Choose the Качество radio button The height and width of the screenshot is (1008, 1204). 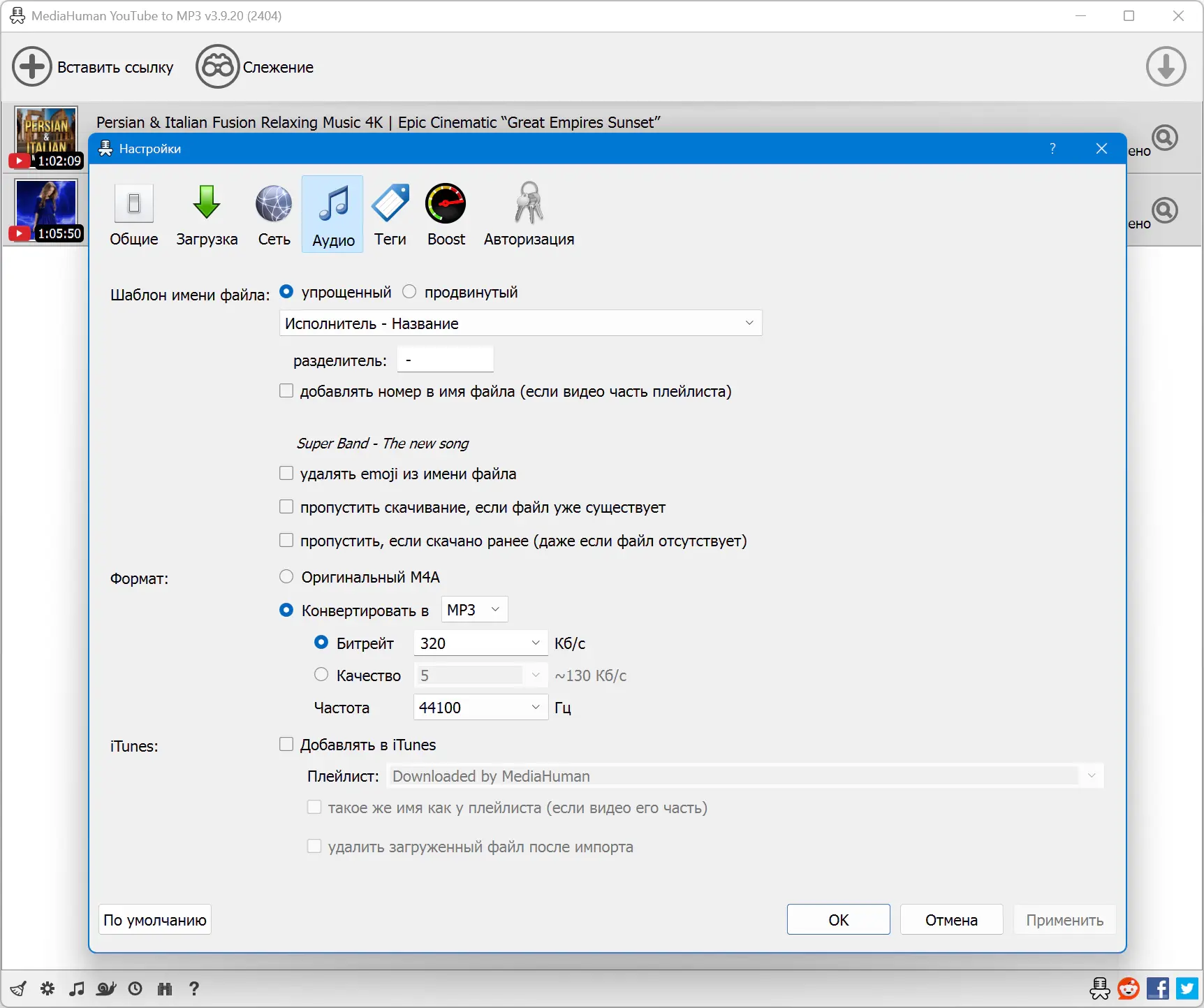321,675
